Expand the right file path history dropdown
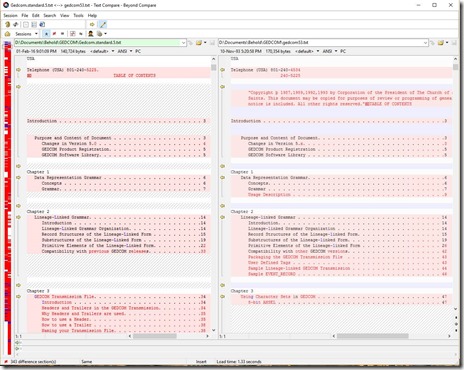This screenshot has height=370, width=464. coord(425,43)
